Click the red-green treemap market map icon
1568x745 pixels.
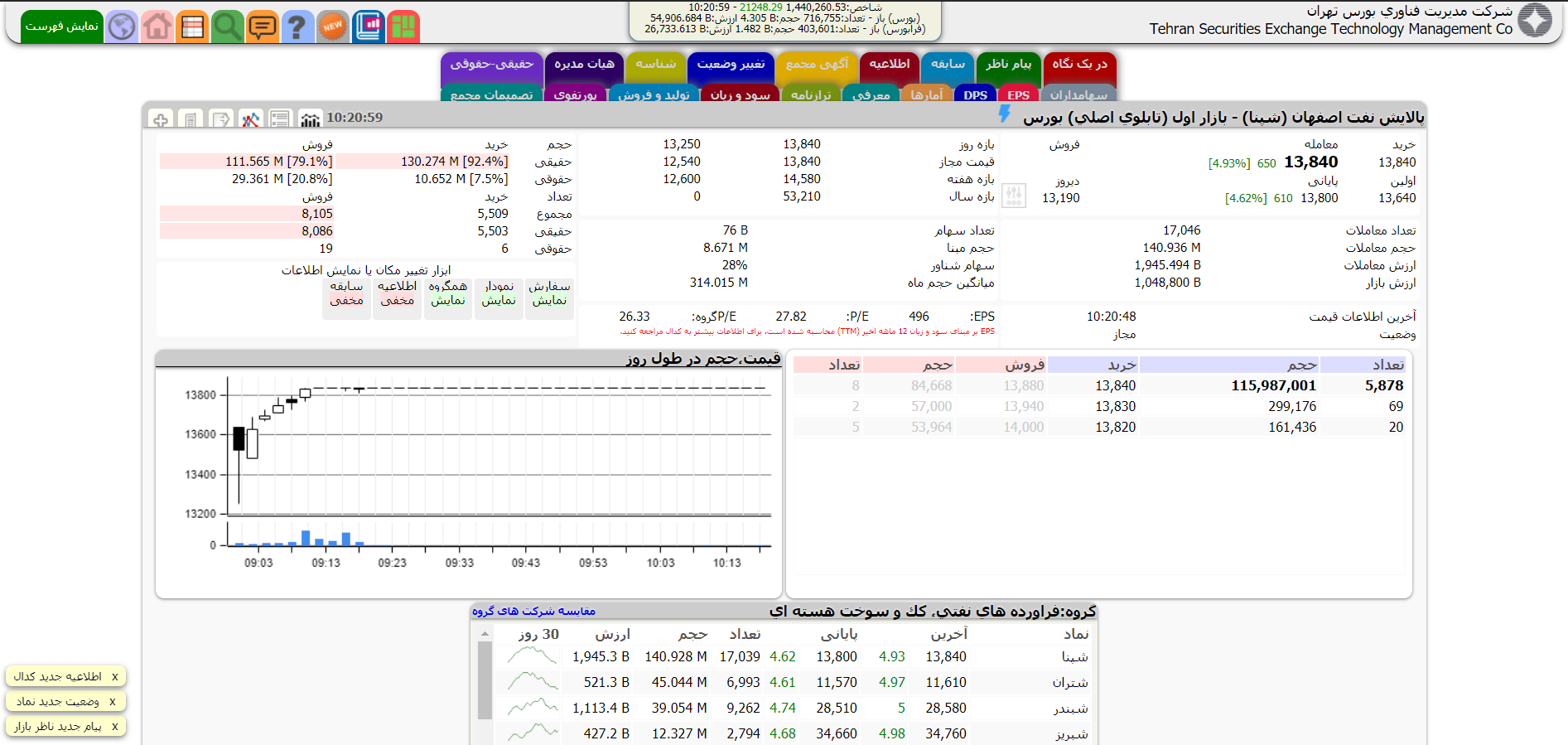[403, 27]
